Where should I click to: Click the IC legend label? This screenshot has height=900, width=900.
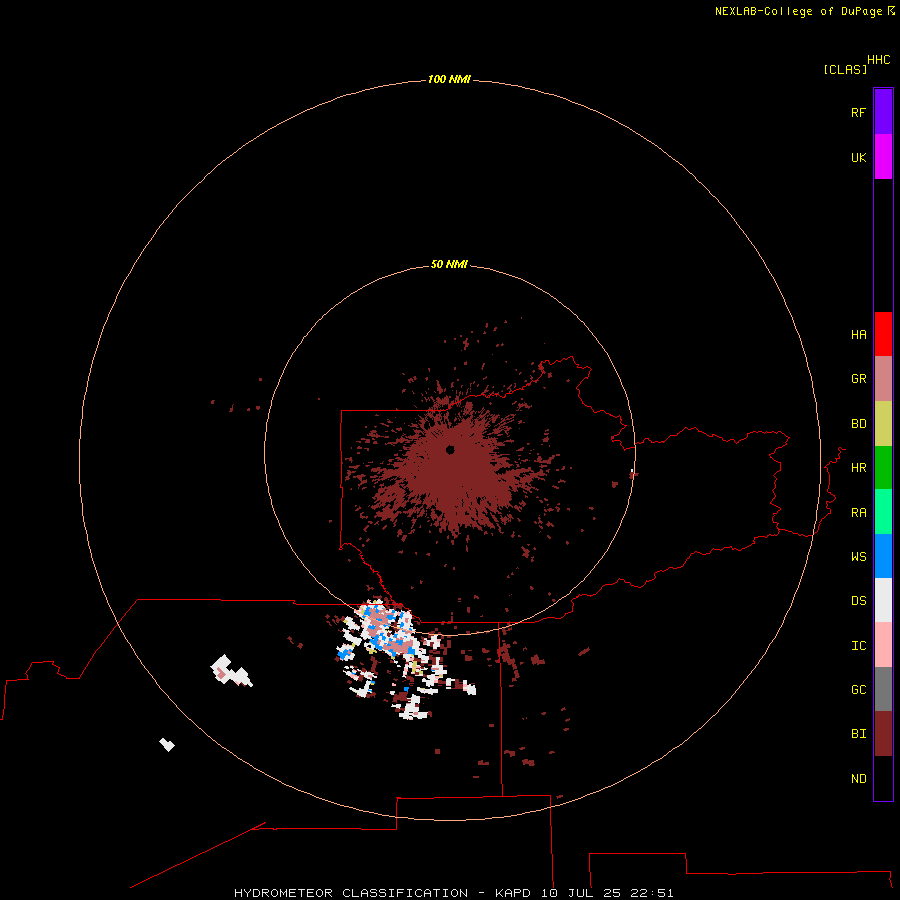tap(858, 645)
